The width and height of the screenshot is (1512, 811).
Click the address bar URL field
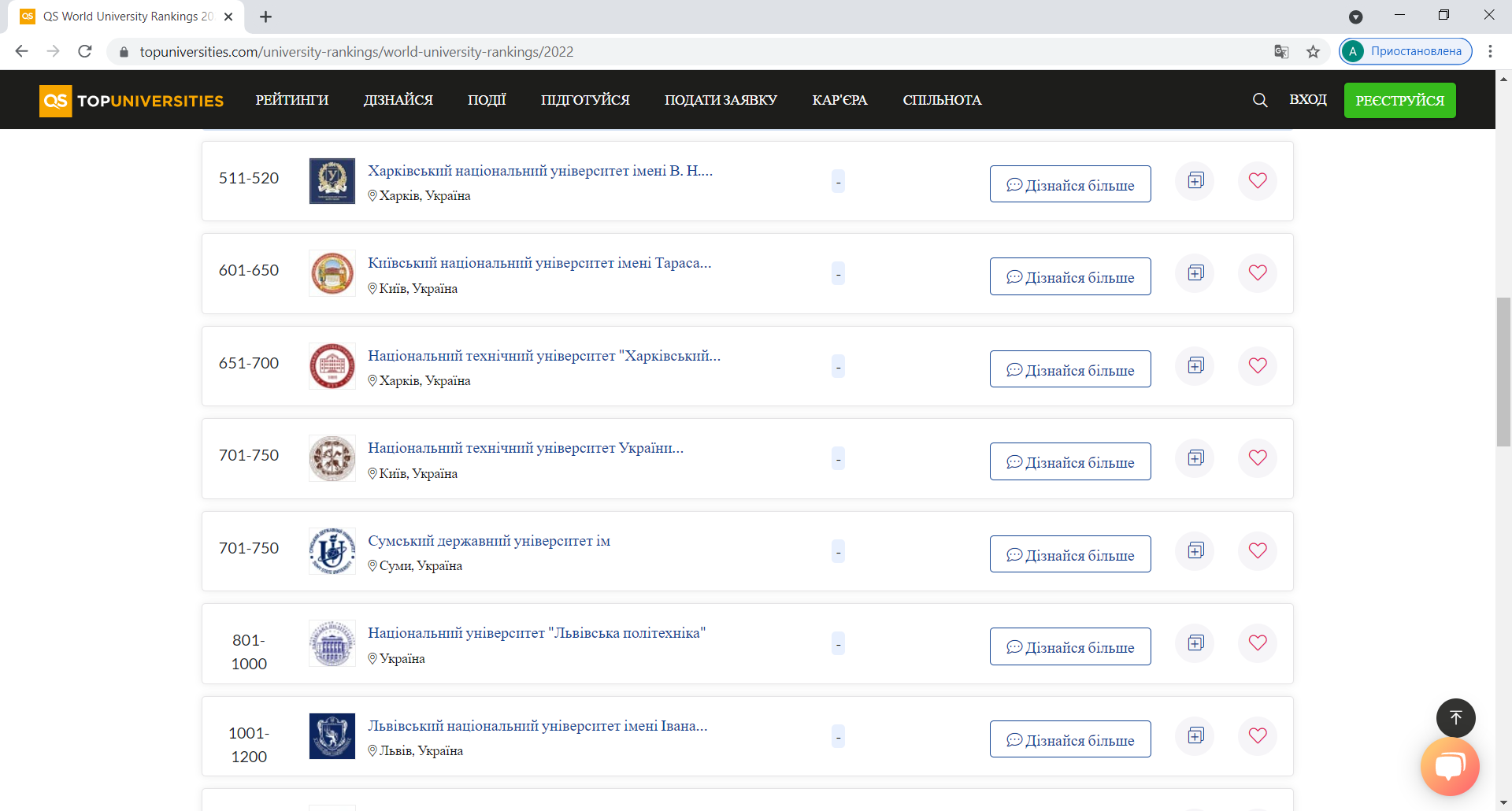[693, 52]
